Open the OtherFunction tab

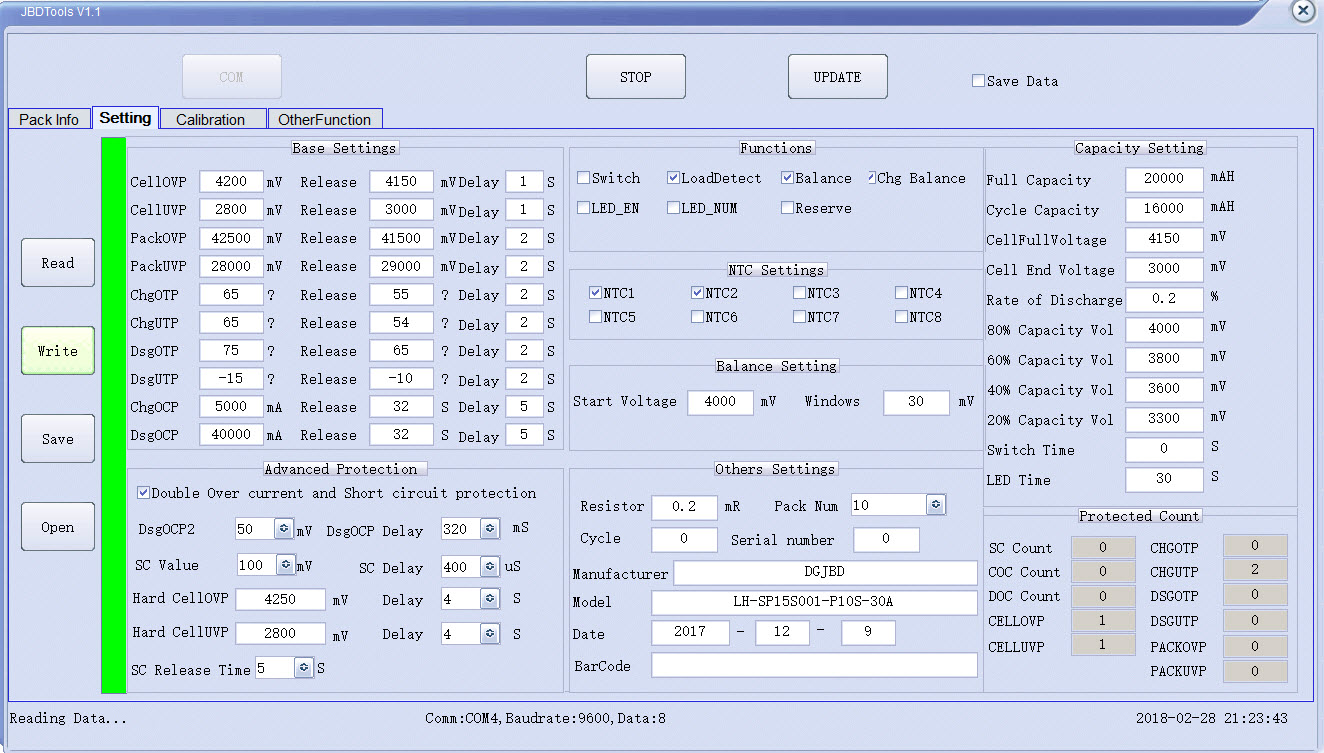324,119
